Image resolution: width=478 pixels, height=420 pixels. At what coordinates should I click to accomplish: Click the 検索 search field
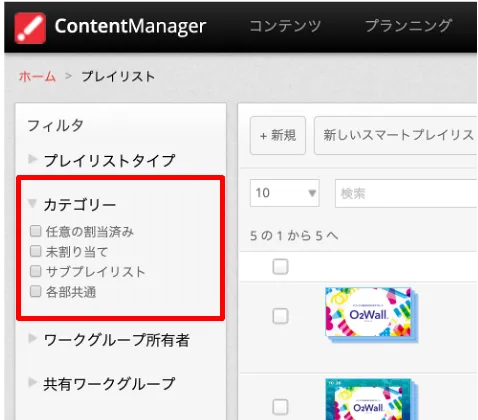[x=406, y=193]
